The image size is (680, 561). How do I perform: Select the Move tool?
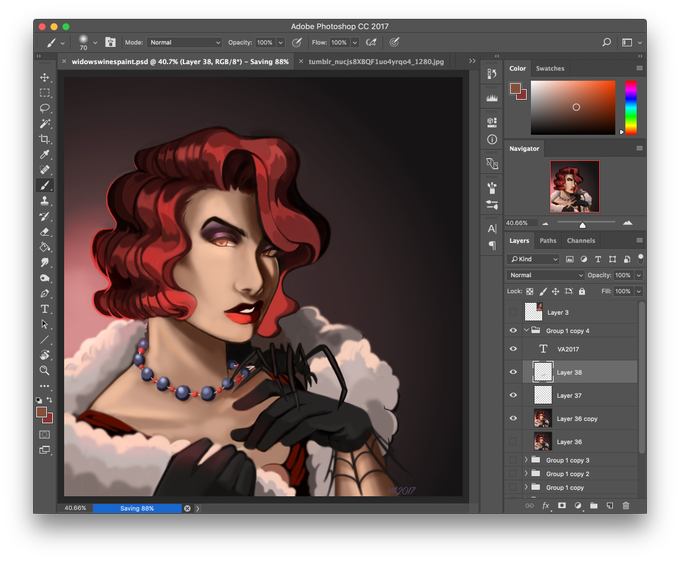click(45, 77)
